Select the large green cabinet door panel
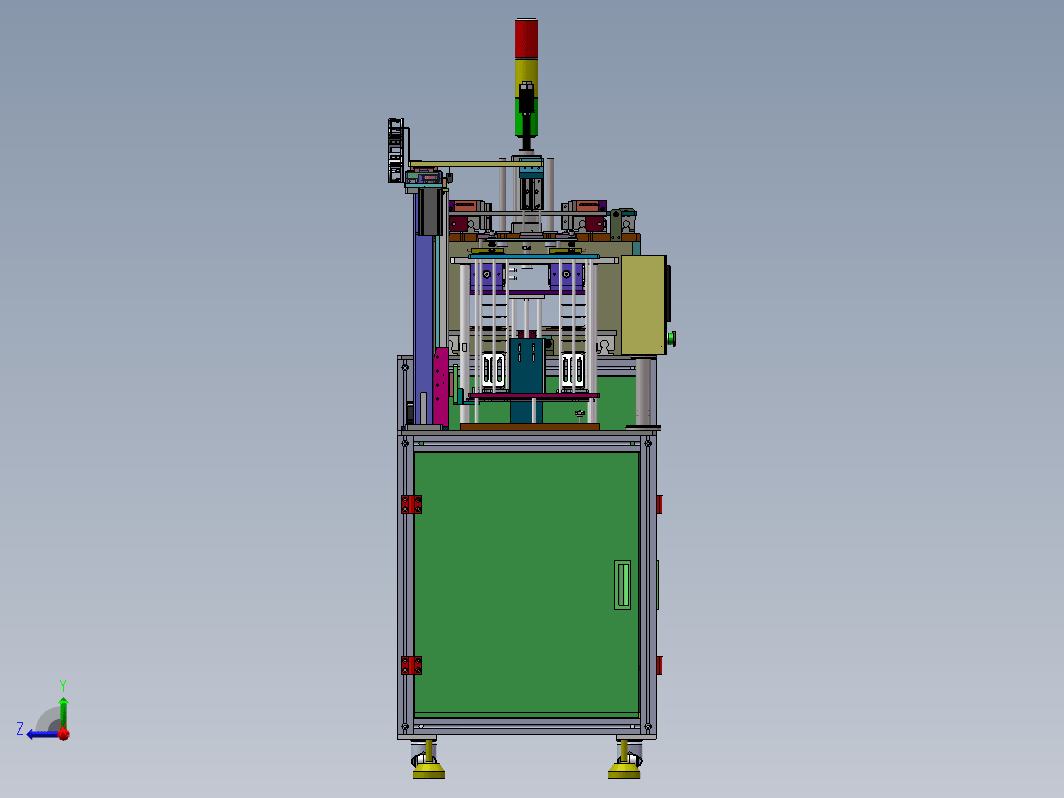 point(526,583)
